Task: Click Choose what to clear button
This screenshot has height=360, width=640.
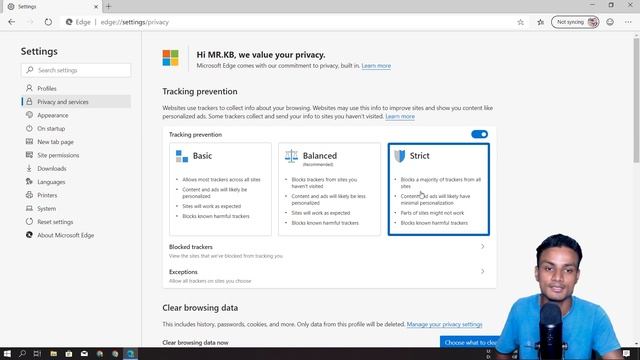Action: coord(470,342)
